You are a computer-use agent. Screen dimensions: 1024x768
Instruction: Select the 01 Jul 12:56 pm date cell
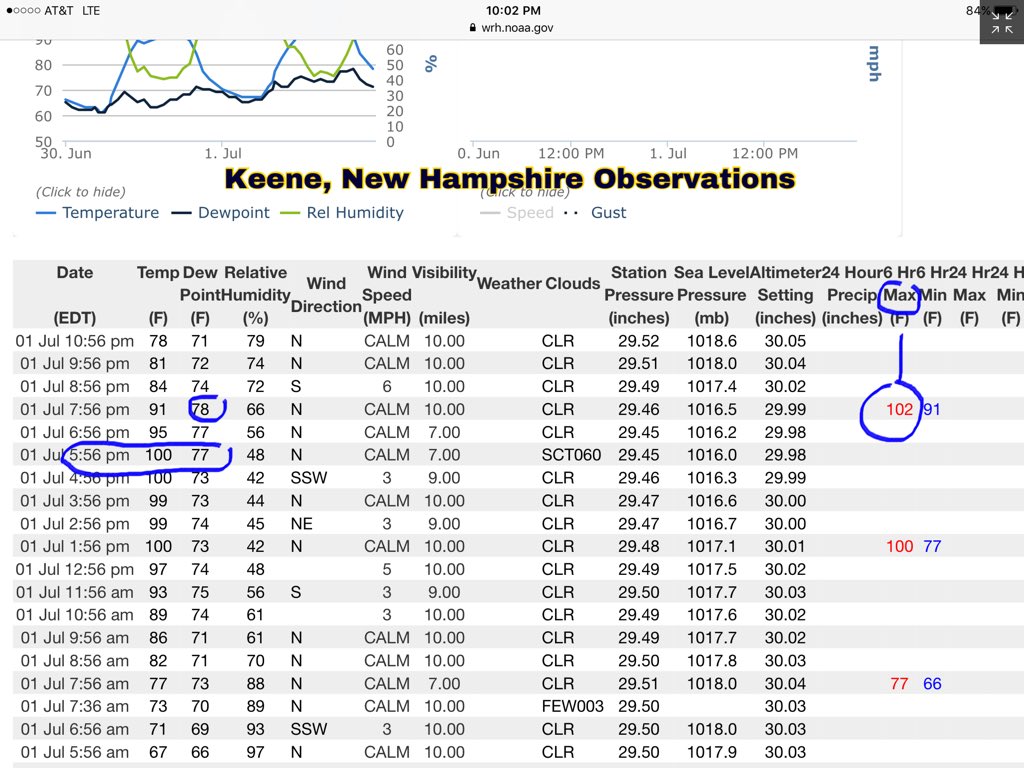point(74,569)
